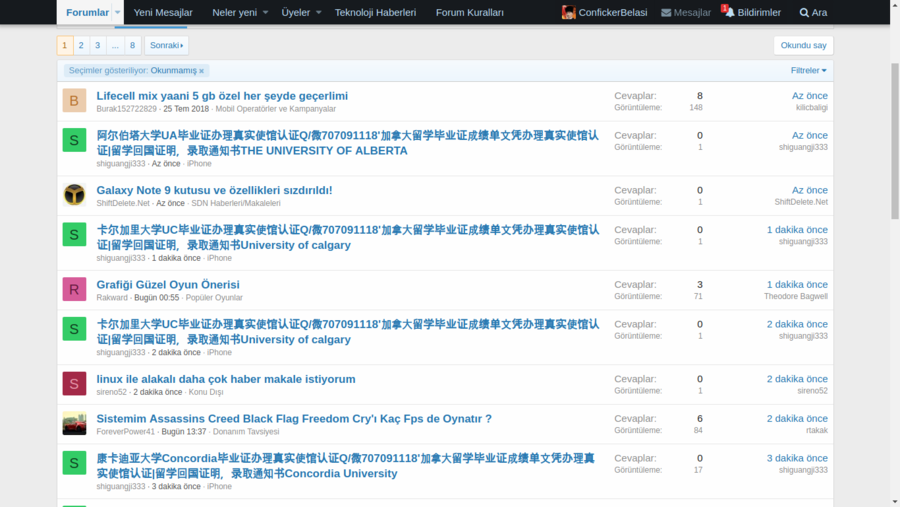Viewport: 900px width, 507px height.
Task: Open the thread Sistemim Assassins Creed Black Flag
Action: click(294, 419)
